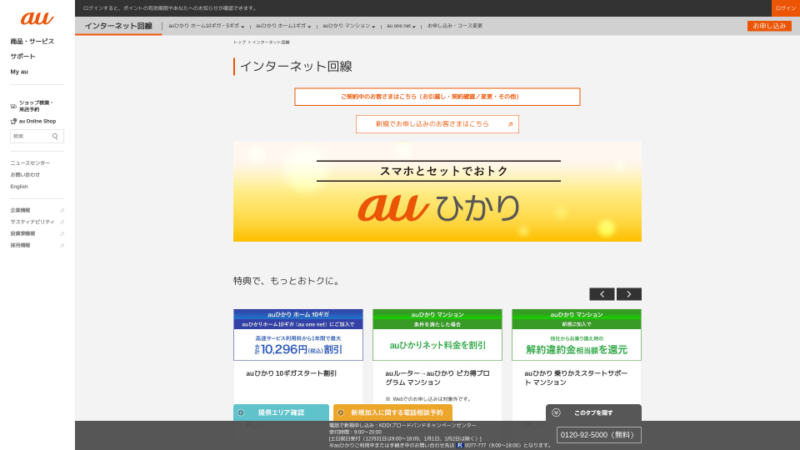Click the ログイン button at top right

click(785, 8)
